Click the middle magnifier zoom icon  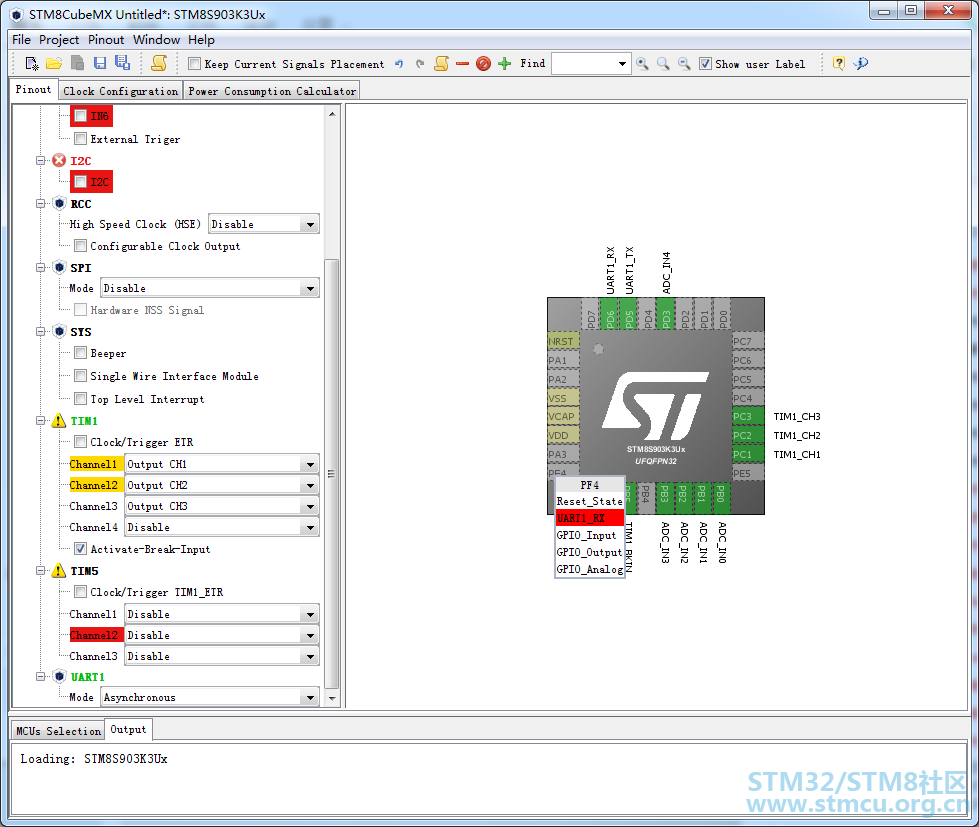(664, 64)
